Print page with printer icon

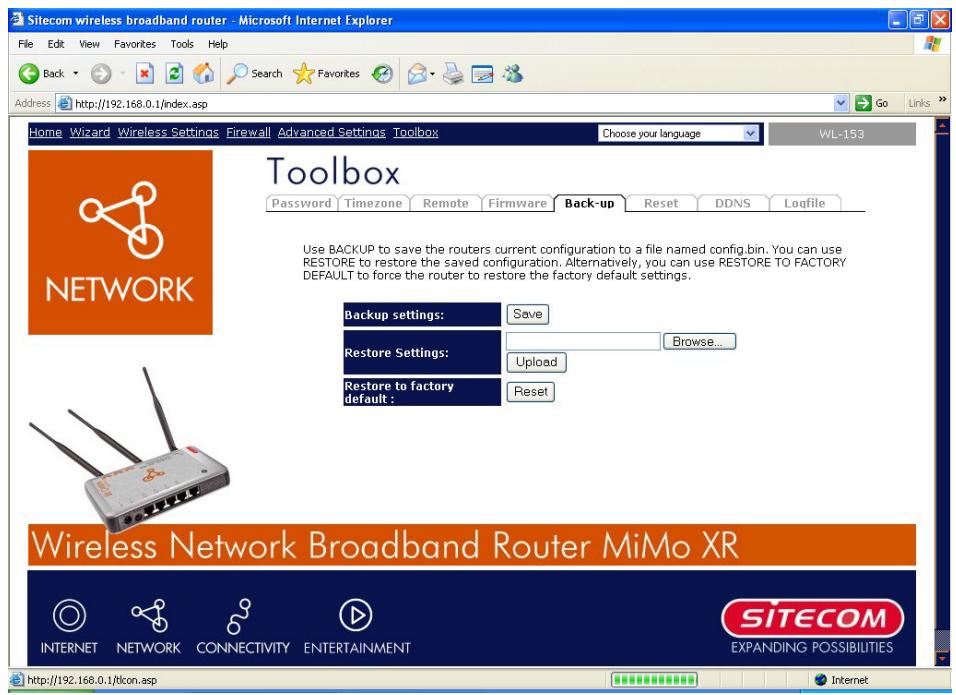453,74
